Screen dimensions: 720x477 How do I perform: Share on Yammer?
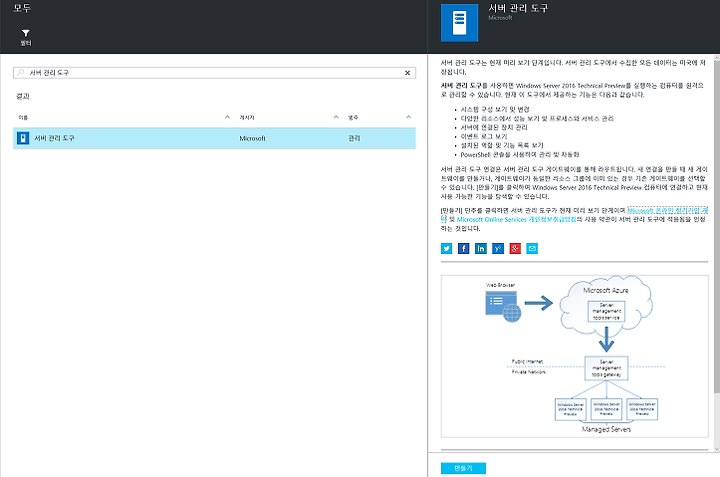point(498,248)
